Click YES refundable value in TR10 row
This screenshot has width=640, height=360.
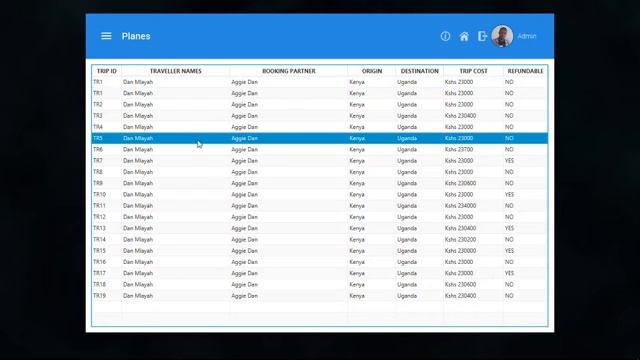coord(509,194)
